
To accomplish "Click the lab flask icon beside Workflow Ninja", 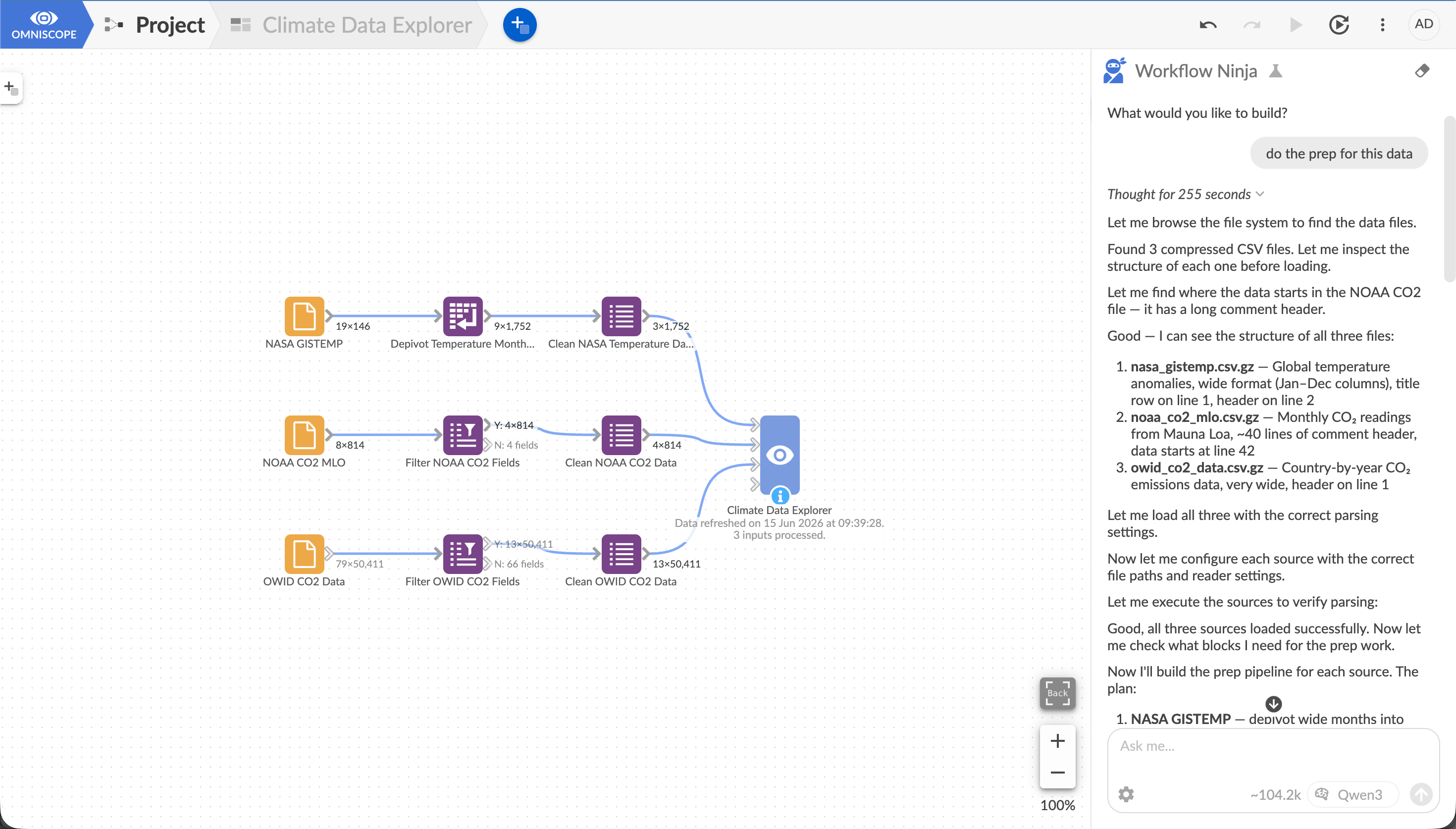I will (1276, 71).
